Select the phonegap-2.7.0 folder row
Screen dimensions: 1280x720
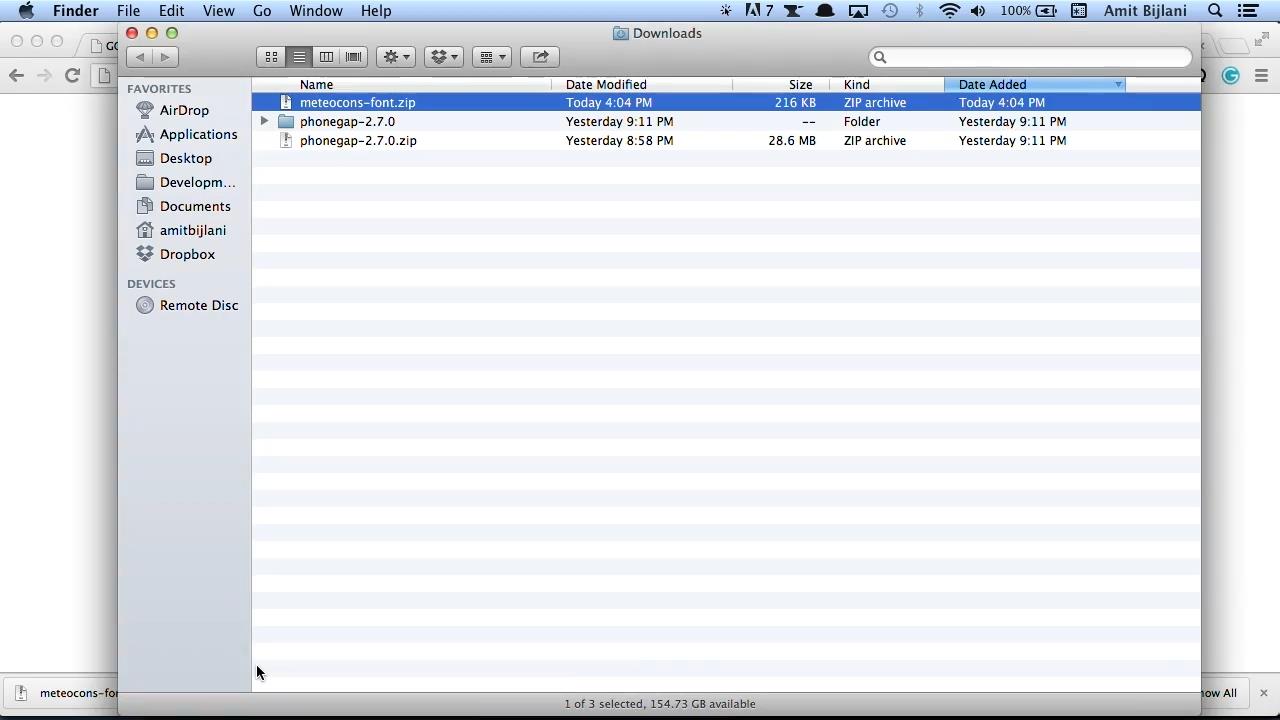coord(726,121)
